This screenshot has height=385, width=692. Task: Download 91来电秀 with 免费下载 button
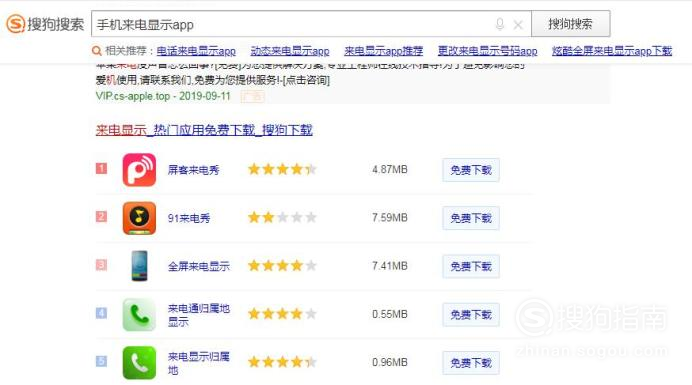pyautogui.click(x=471, y=218)
